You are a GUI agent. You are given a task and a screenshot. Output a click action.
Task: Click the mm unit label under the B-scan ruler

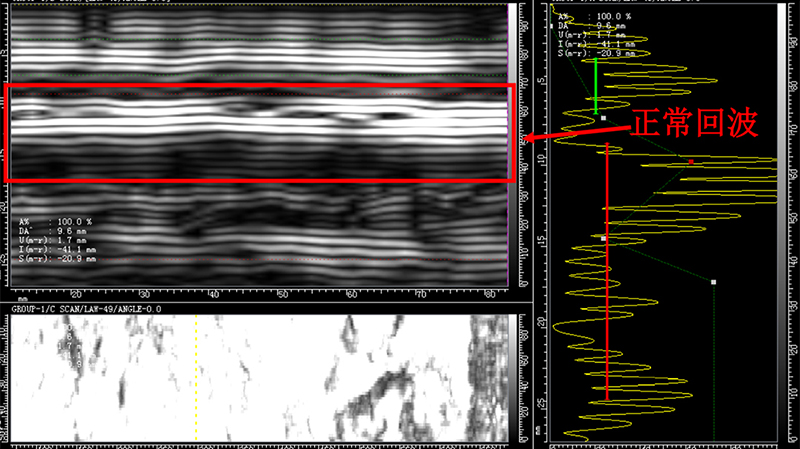click(22, 299)
